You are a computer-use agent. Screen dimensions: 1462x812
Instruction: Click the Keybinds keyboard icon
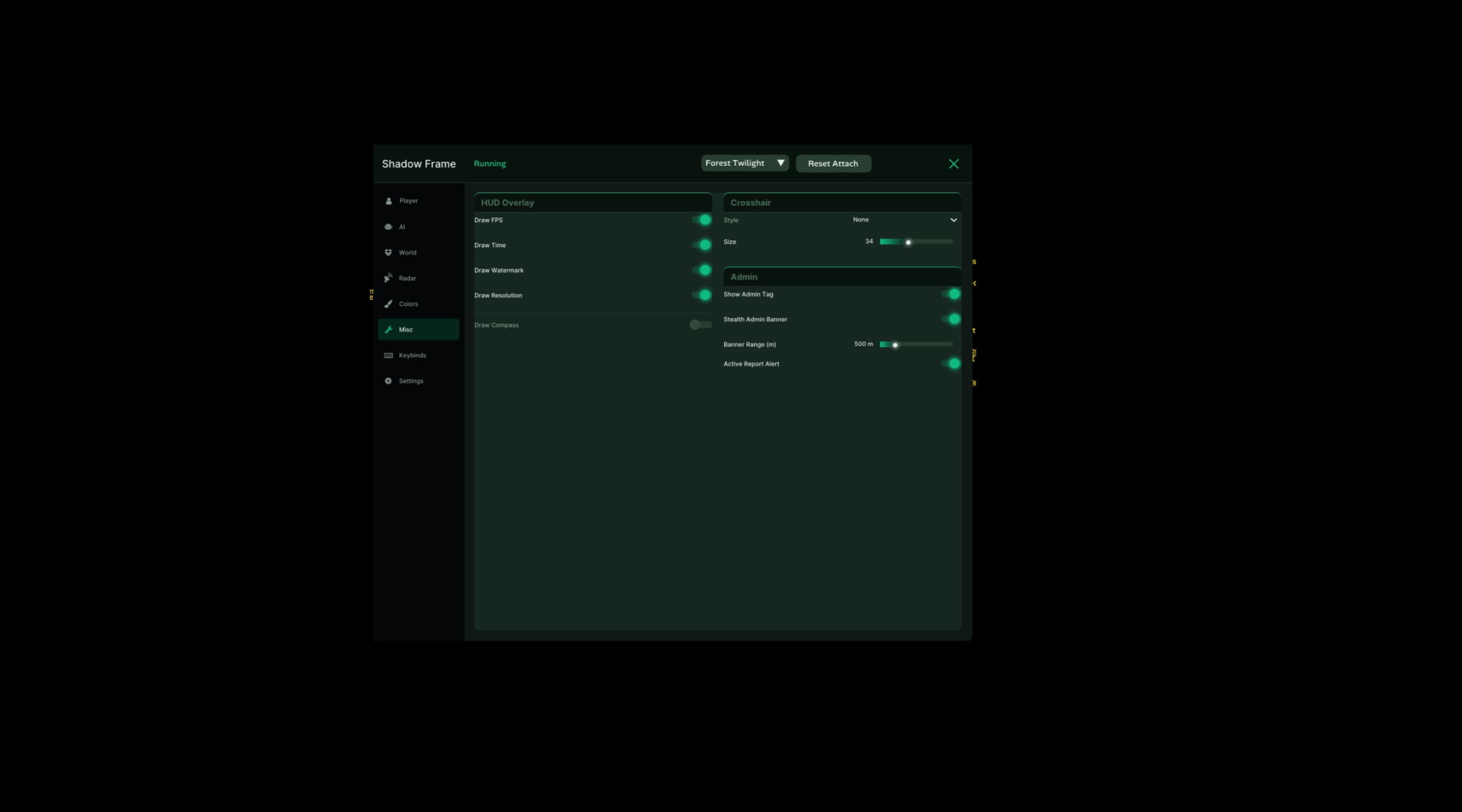coord(389,355)
